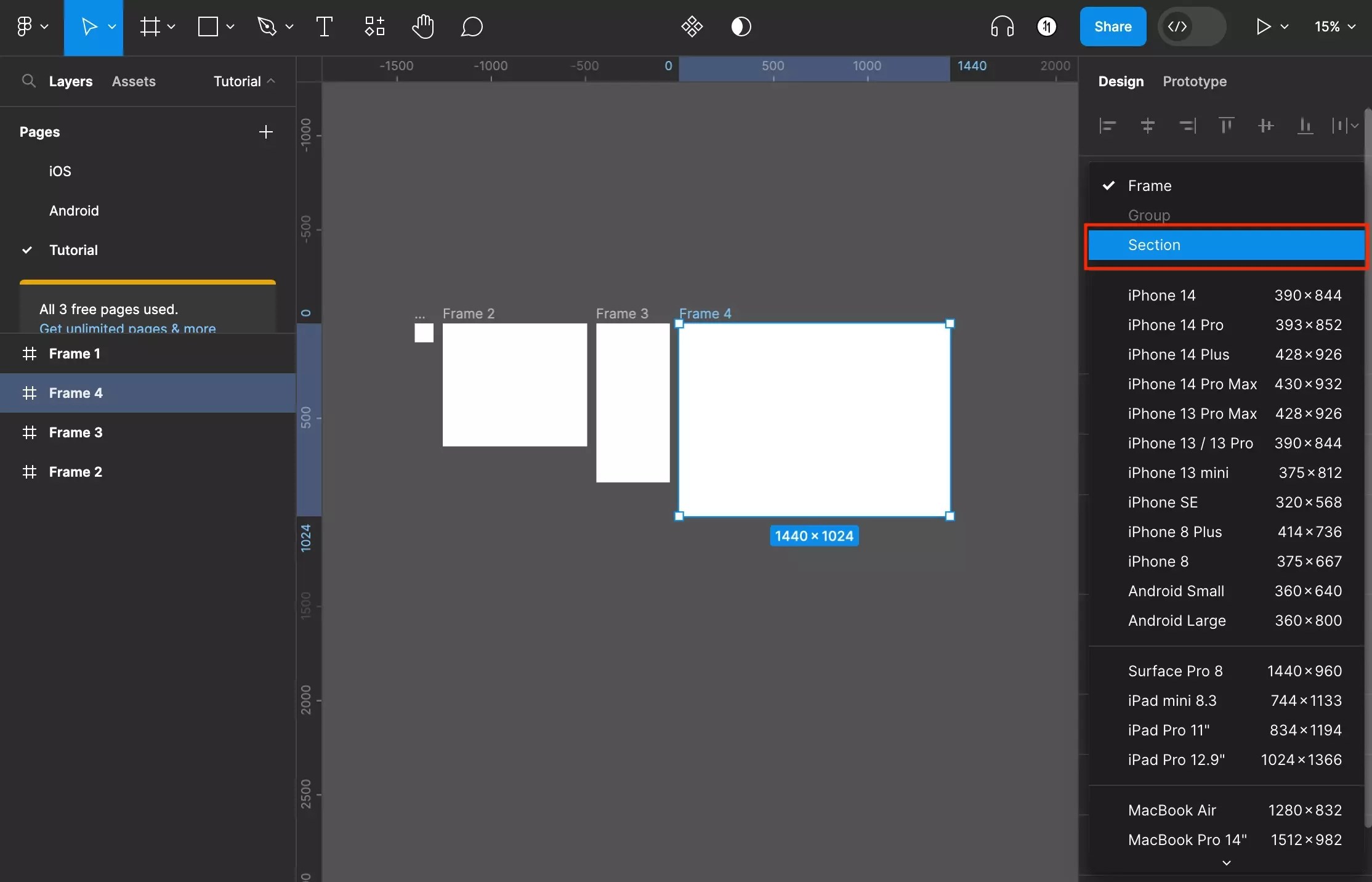Viewport: 1372px width, 882px height.
Task: Click the align top icon
Action: tap(1226, 126)
